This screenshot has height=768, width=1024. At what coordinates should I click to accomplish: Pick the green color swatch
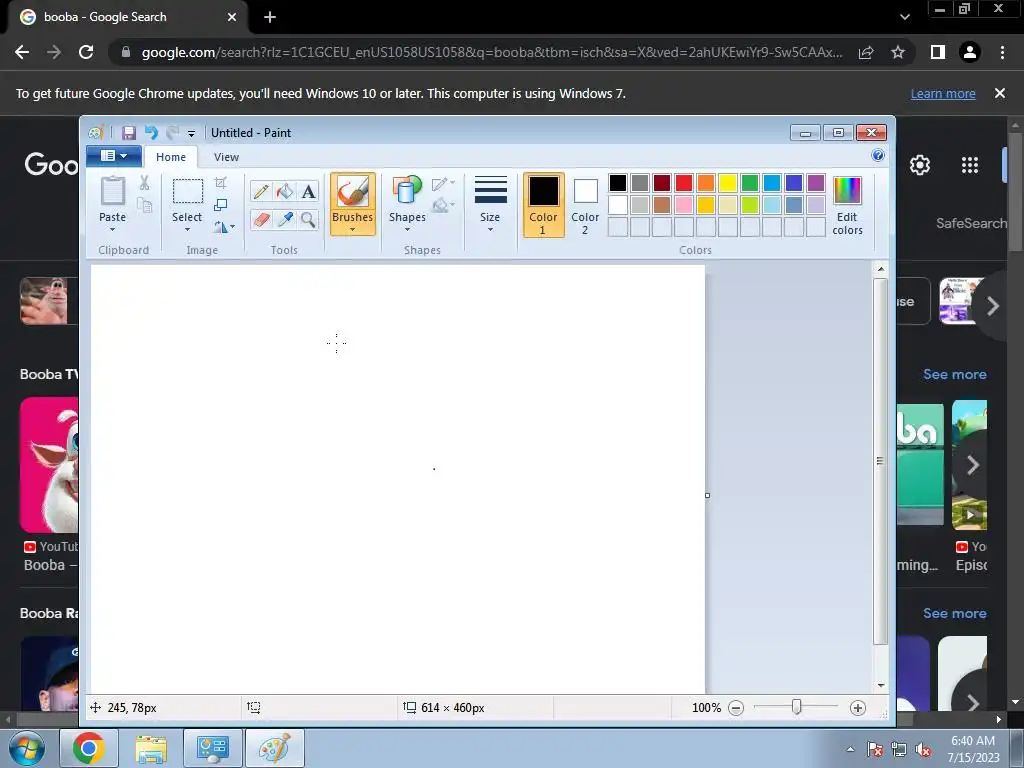750,183
